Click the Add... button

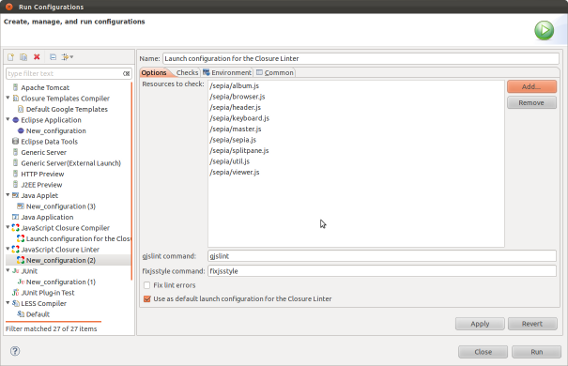coord(532,87)
